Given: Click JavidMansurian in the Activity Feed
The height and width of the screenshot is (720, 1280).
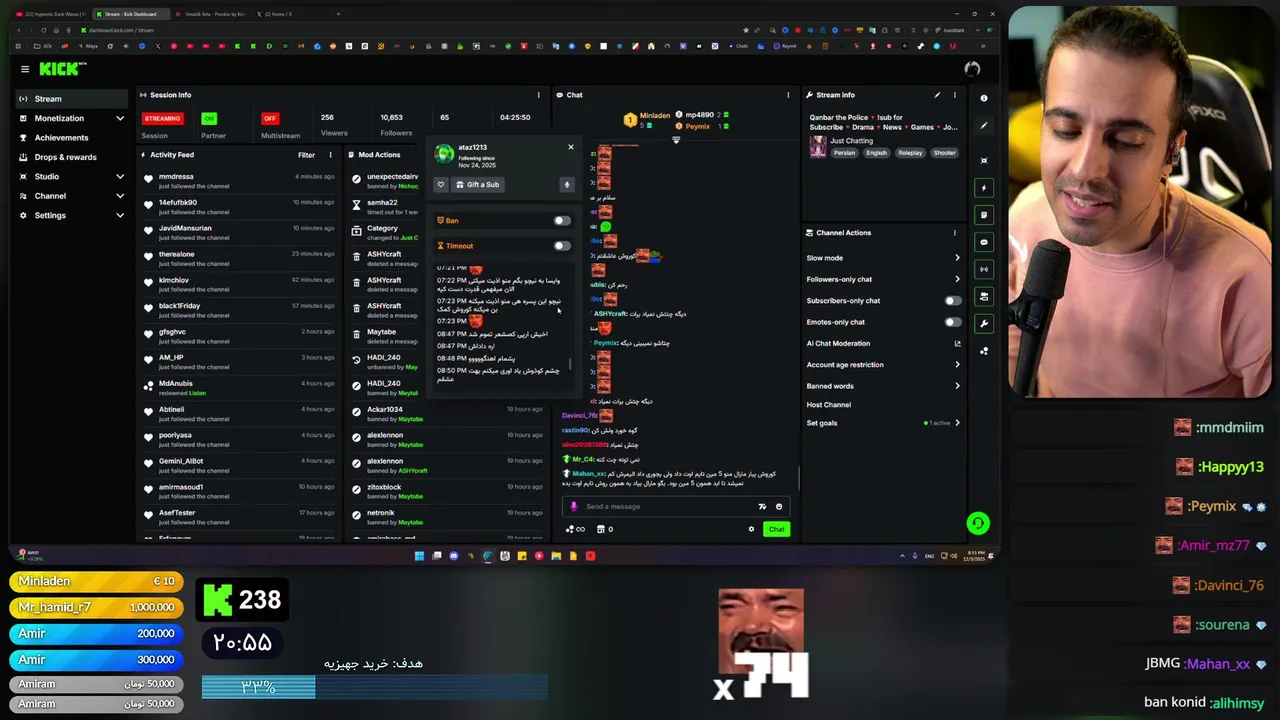Looking at the screenshot, I should [x=185, y=228].
